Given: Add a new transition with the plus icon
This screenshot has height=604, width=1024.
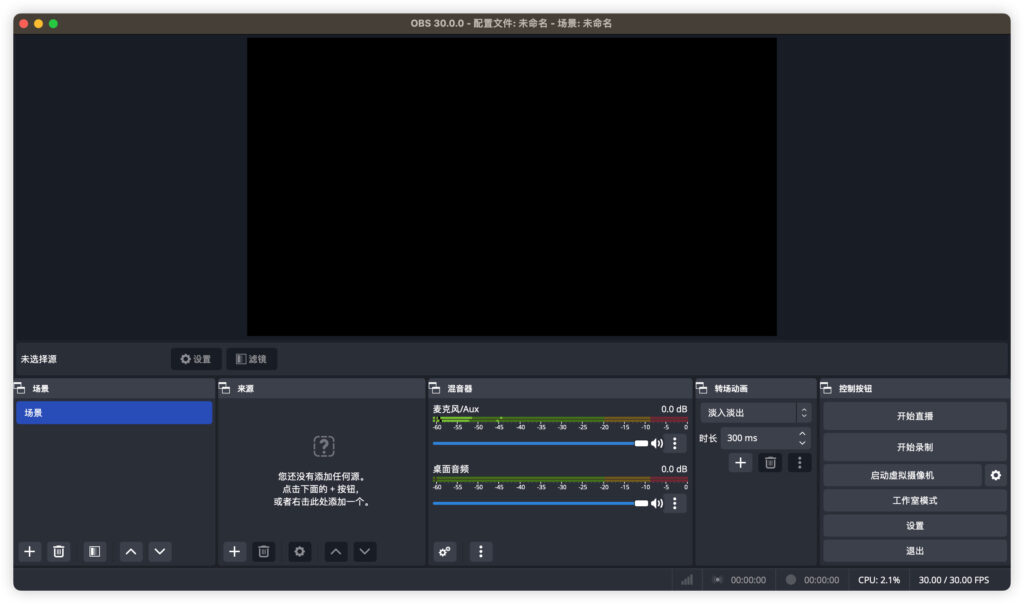Looking at the screenshot, I should [x=739, y=462].
